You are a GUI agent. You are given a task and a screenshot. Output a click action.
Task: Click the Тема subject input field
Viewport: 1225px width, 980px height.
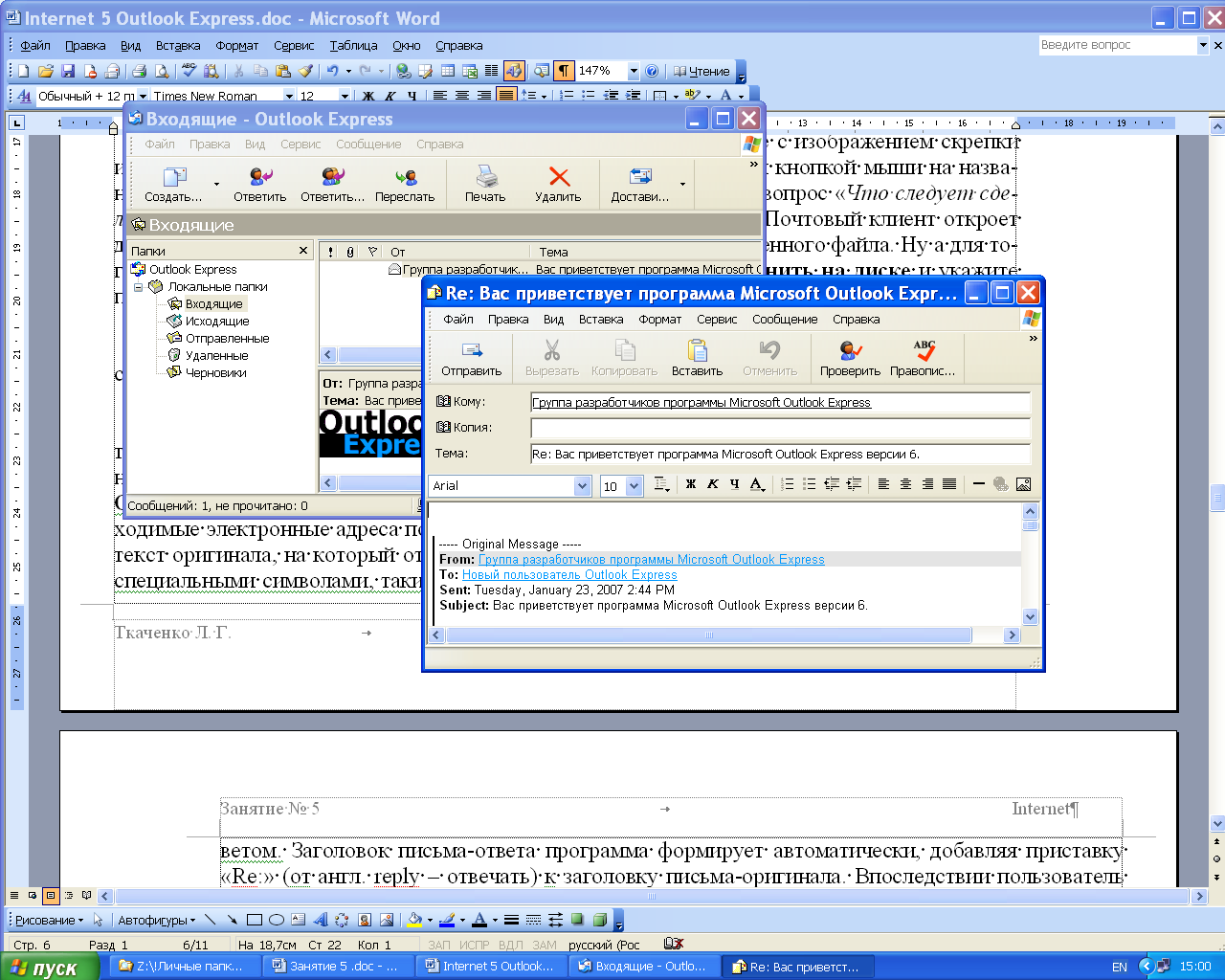pyautogui.click(x=780, y=454)
